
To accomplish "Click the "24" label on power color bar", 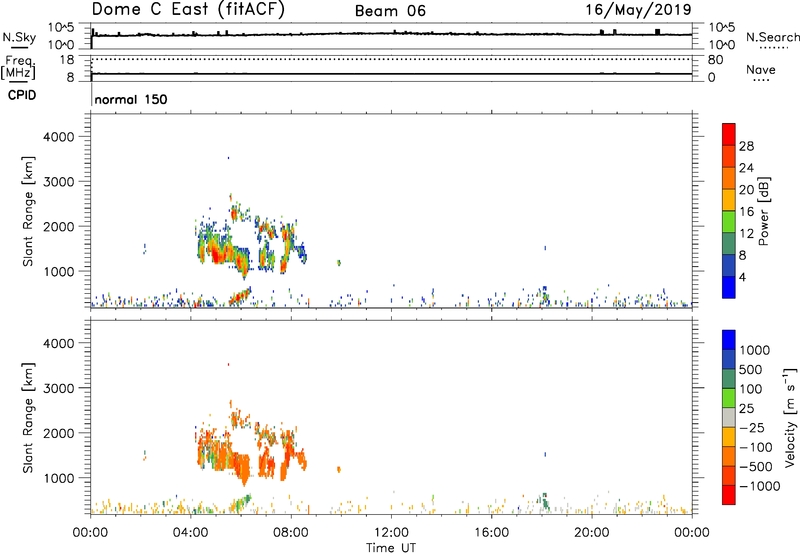I will point(746,168).
